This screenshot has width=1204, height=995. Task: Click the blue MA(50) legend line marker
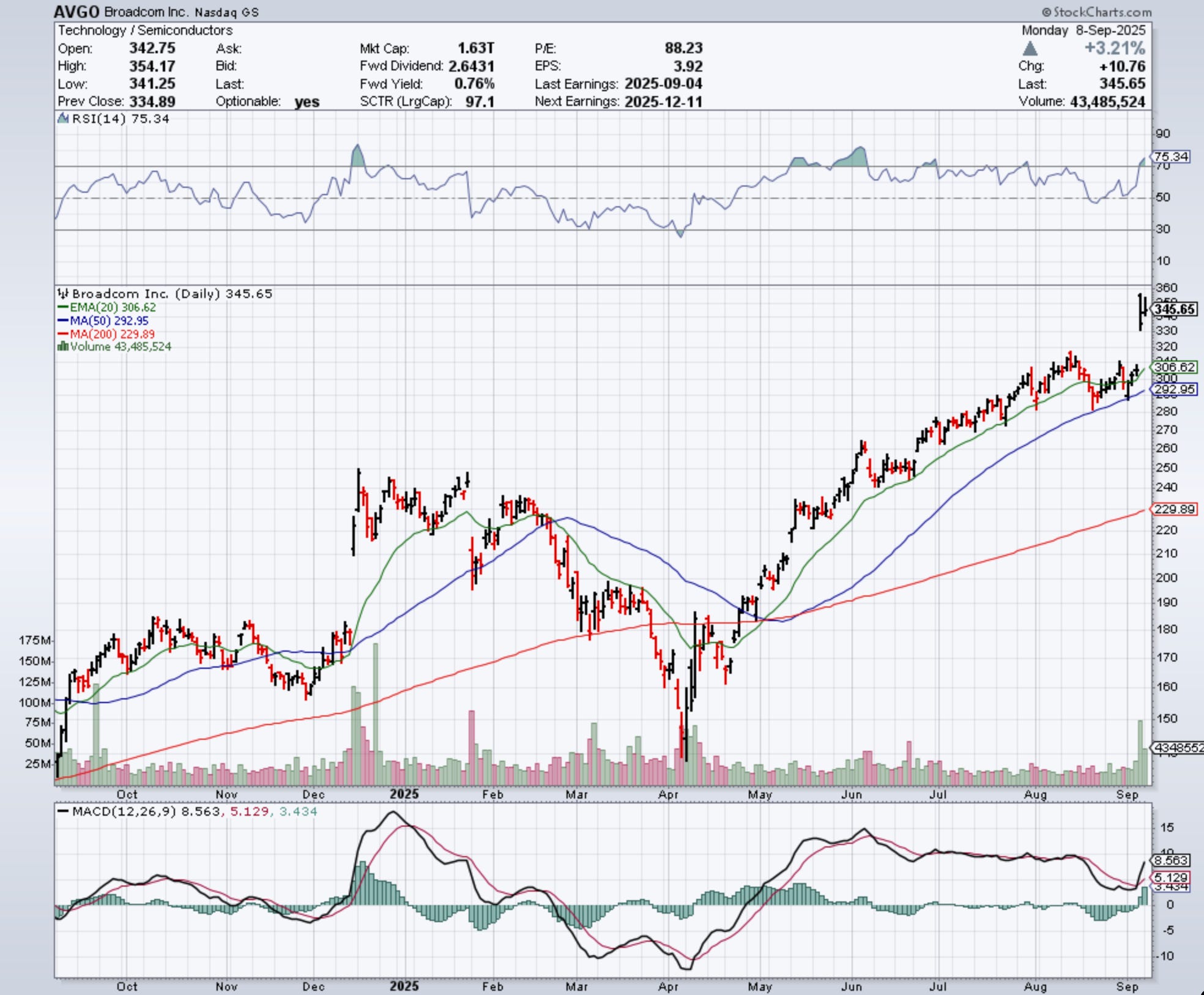63,321
